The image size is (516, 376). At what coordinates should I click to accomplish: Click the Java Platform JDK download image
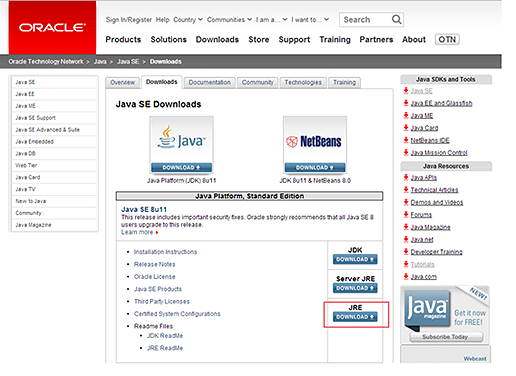[181, 145]
